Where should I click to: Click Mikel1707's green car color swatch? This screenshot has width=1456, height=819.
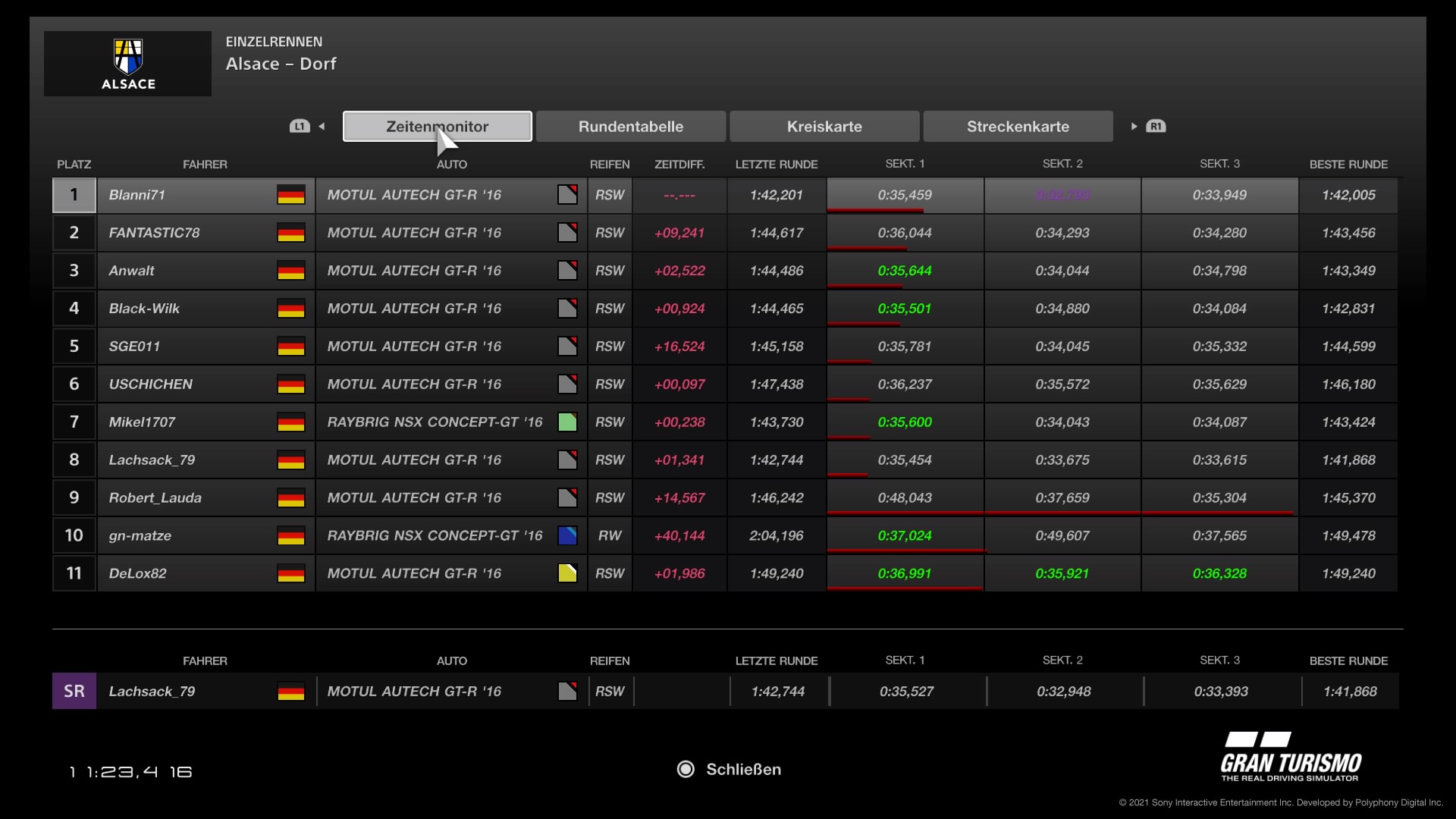567,422
